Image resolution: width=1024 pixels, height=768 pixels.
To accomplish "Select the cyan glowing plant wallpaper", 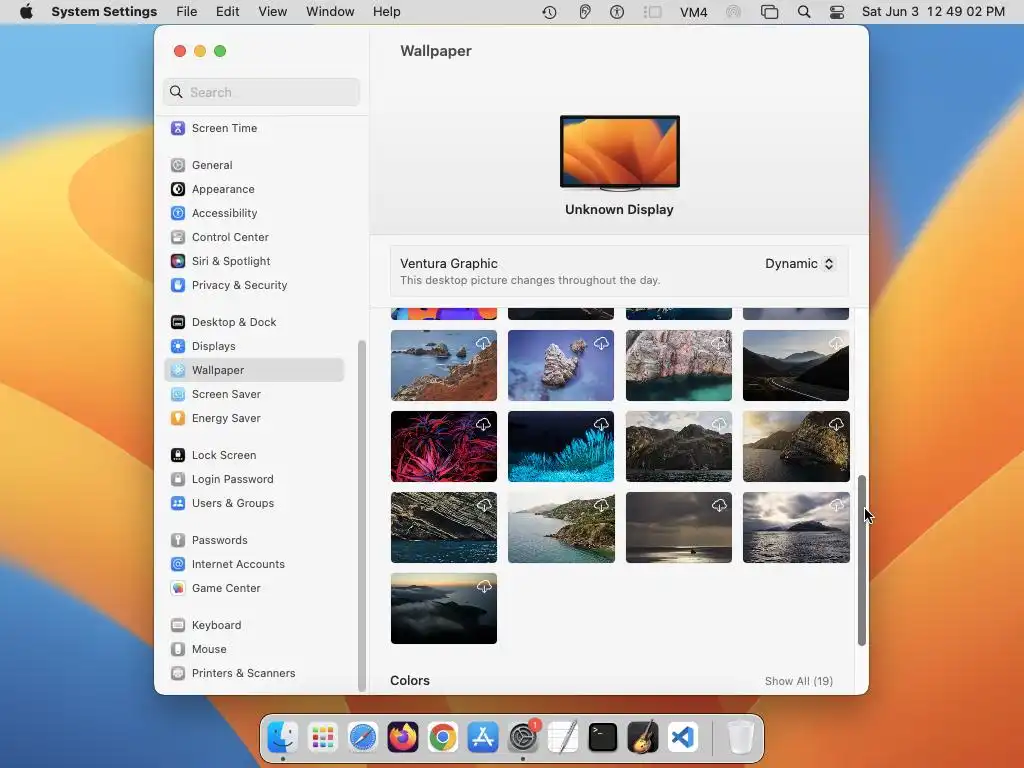I will 561,447.
